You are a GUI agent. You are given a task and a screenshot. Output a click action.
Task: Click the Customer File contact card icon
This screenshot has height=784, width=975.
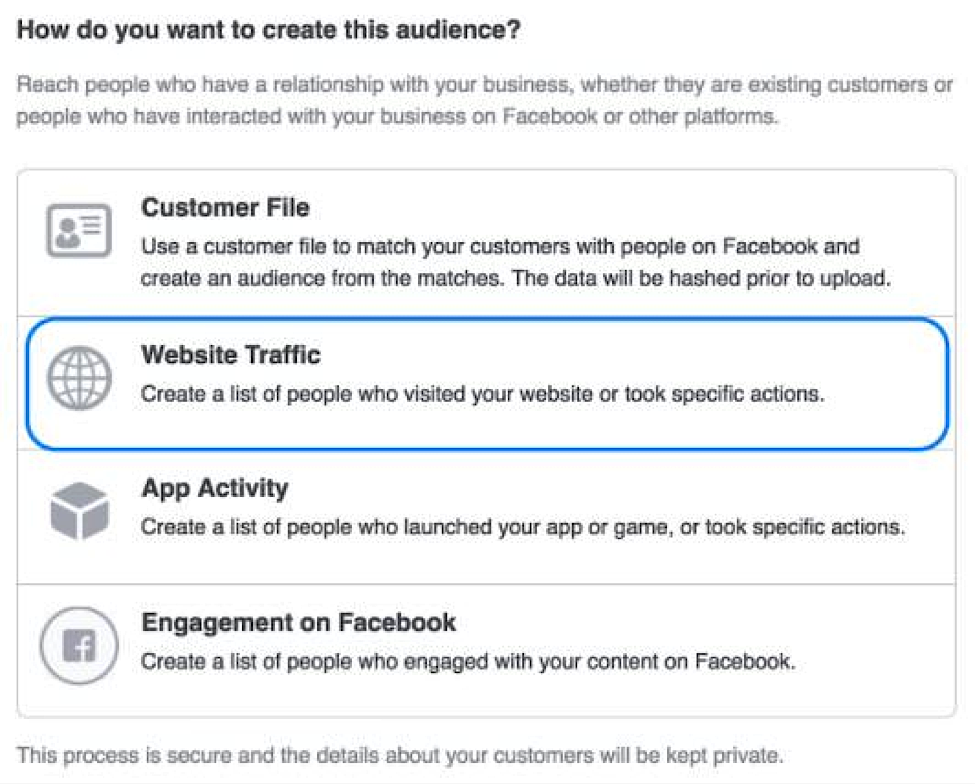(x=79, y=230)
